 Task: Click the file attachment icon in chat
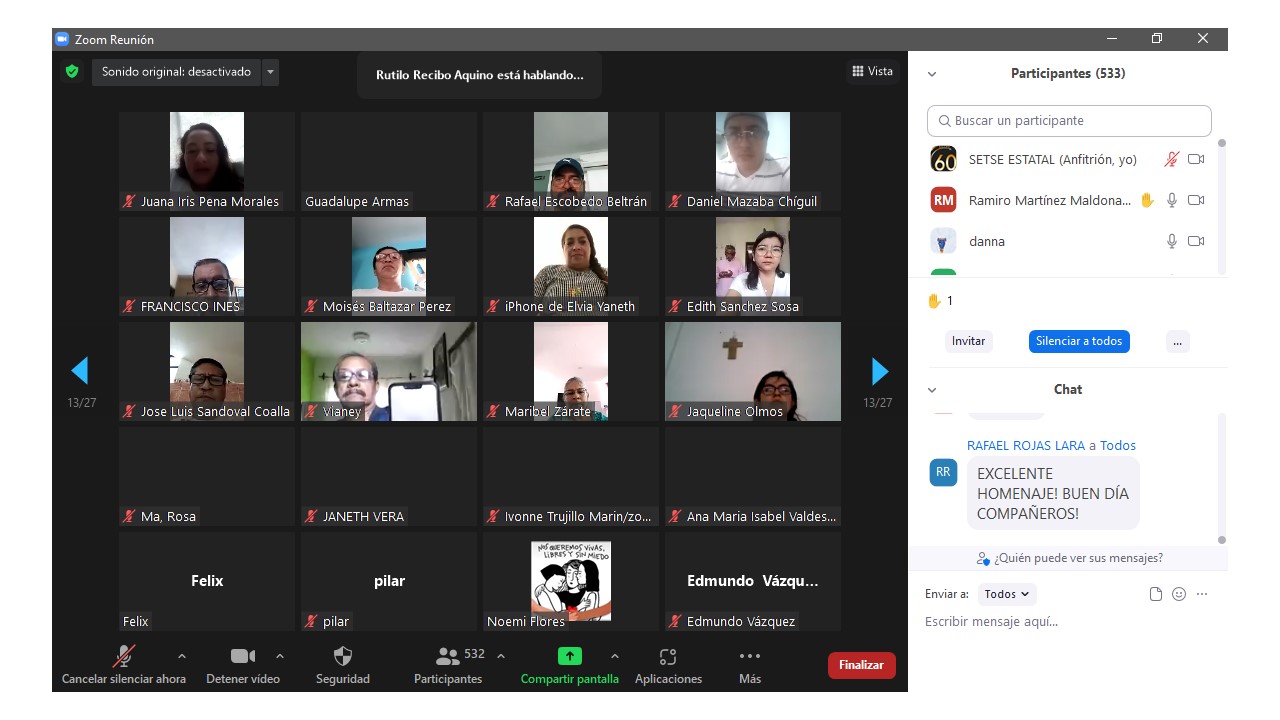[x=1156, y=594]
